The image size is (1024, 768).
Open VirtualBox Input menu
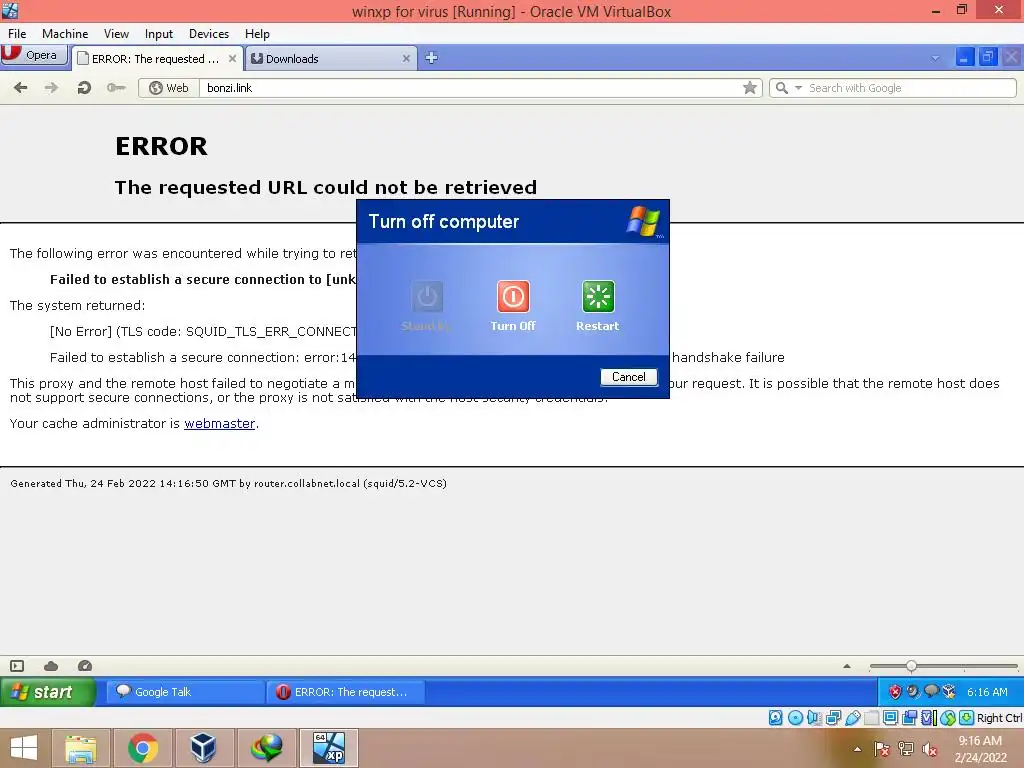pos(159,34)
